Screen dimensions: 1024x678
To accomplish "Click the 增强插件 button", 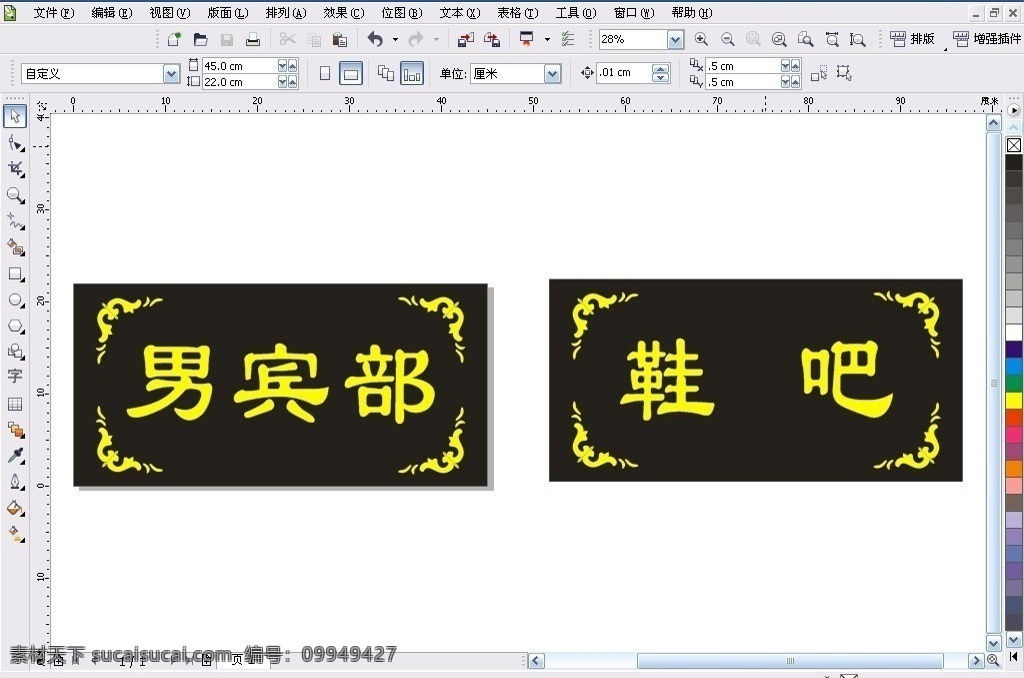I will coord(987,39).
